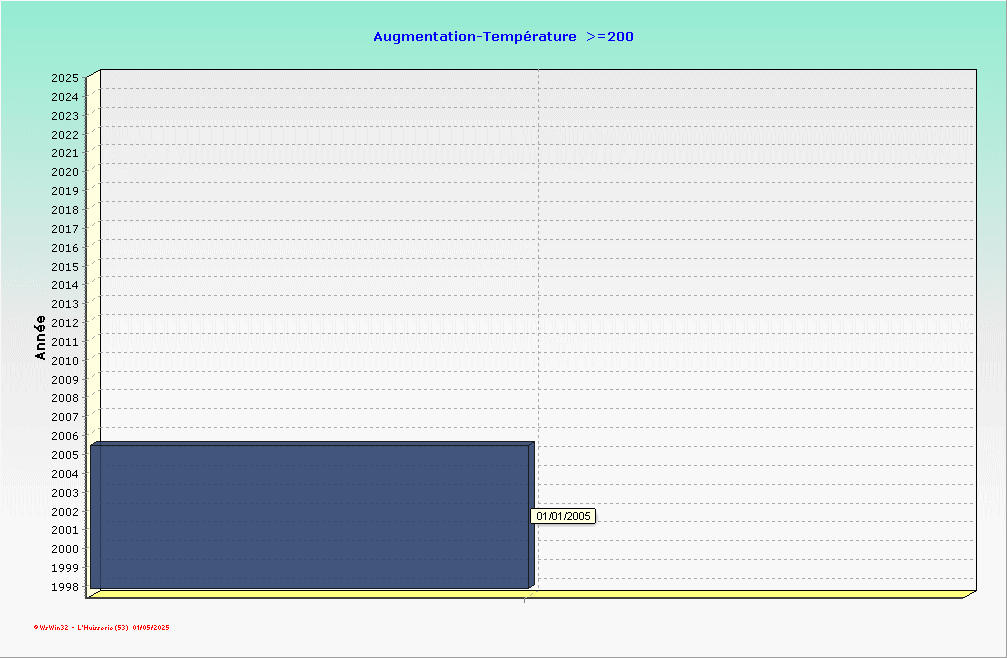Click the 2024 axis label
Viewport: 1007px width, 658px height.
pyautogui.click(x=65, y=97)
